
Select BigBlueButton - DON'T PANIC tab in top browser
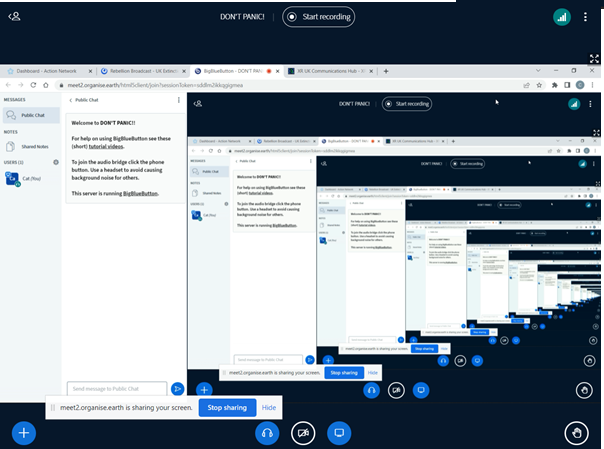pyautogui.click(x=236, y=71)
